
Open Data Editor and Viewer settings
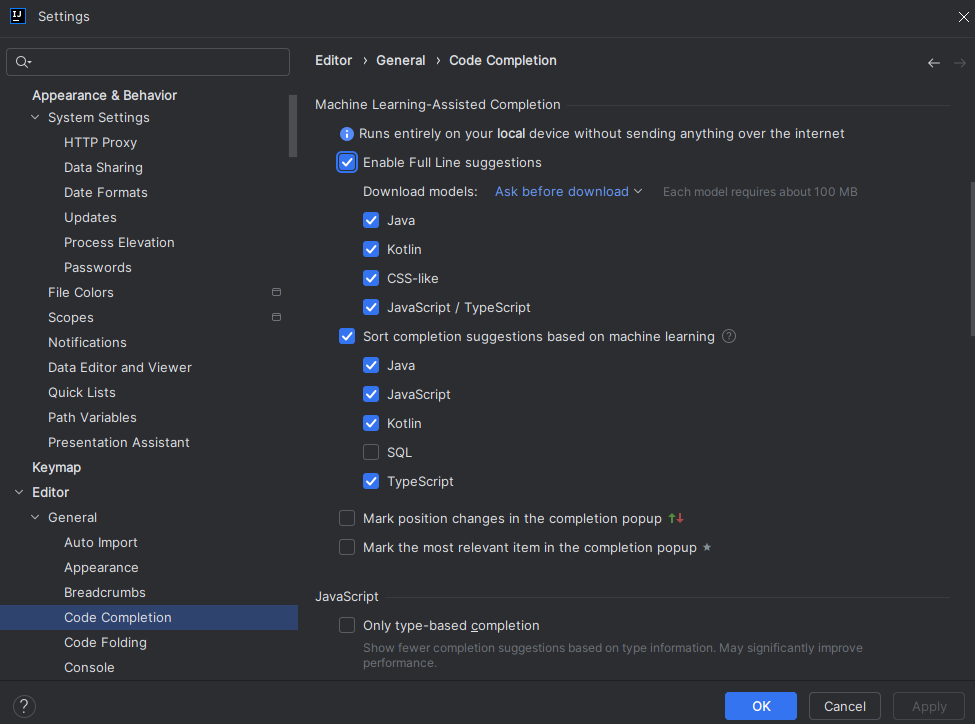coord(119,368)
